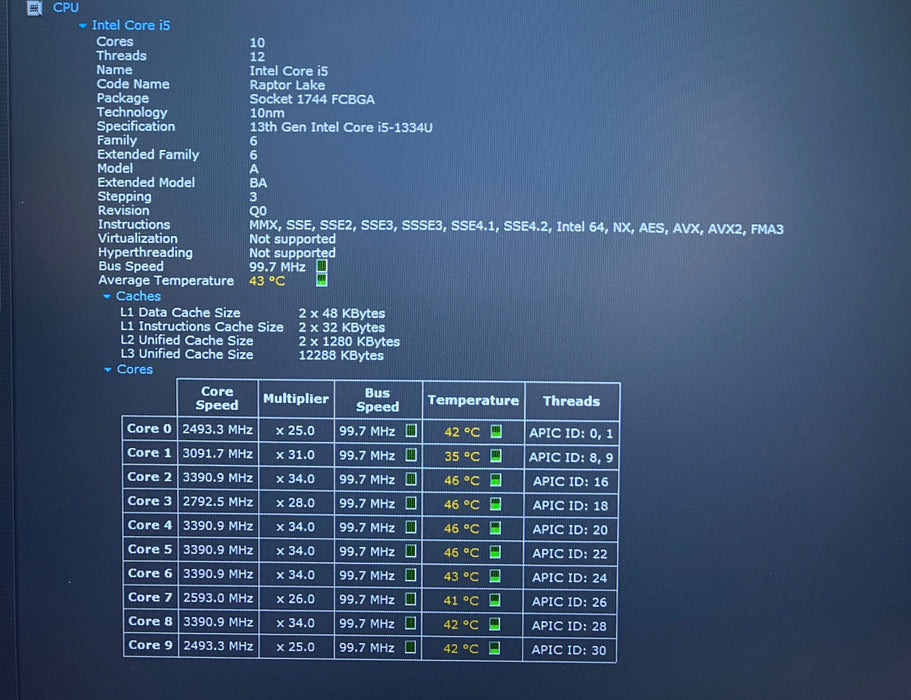Click Core 8 temperature graph icon
Image resolution: width=911 pixels, height=700 pixels.
[x=494, y=624]
